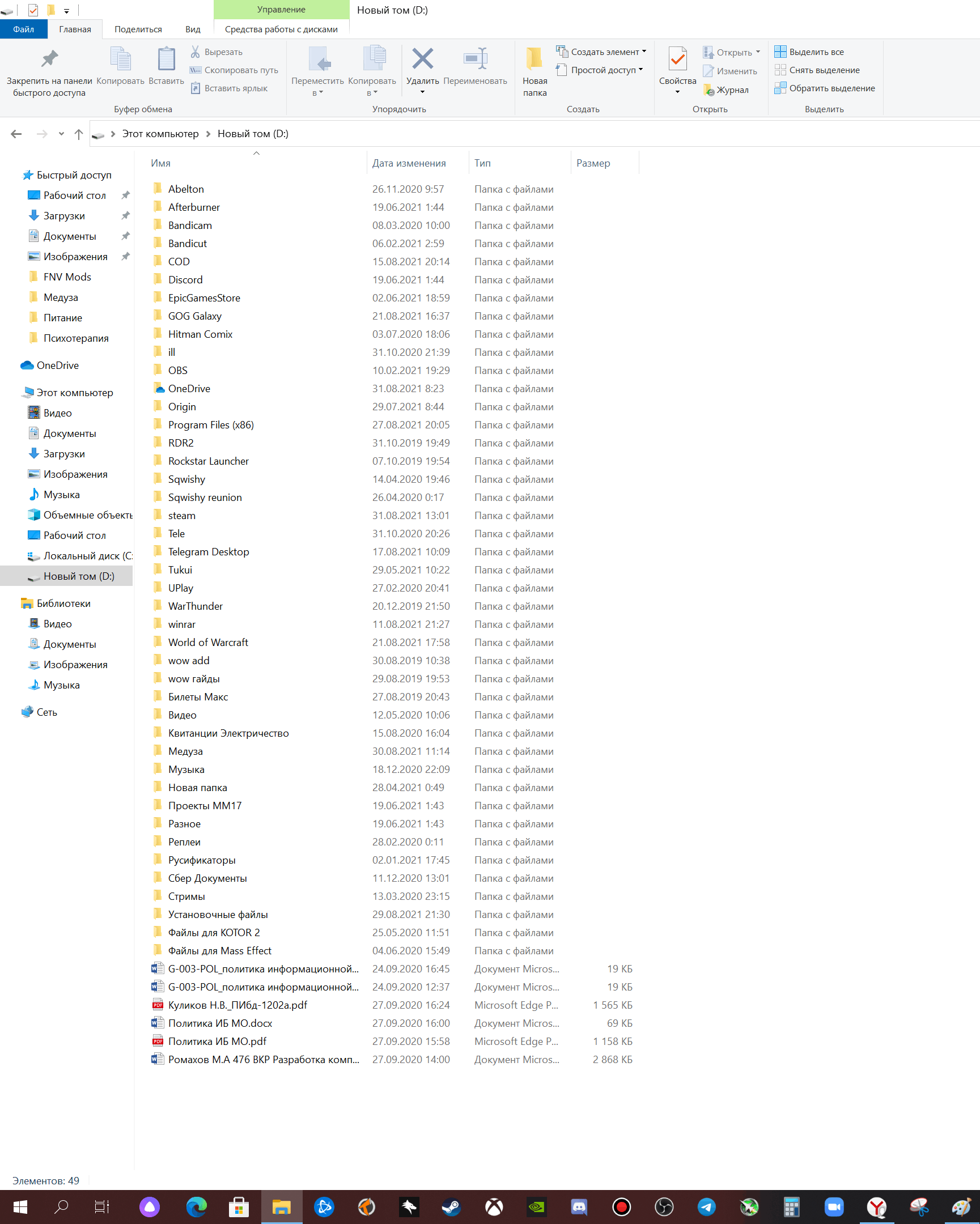Click the New folder icon

534,58
